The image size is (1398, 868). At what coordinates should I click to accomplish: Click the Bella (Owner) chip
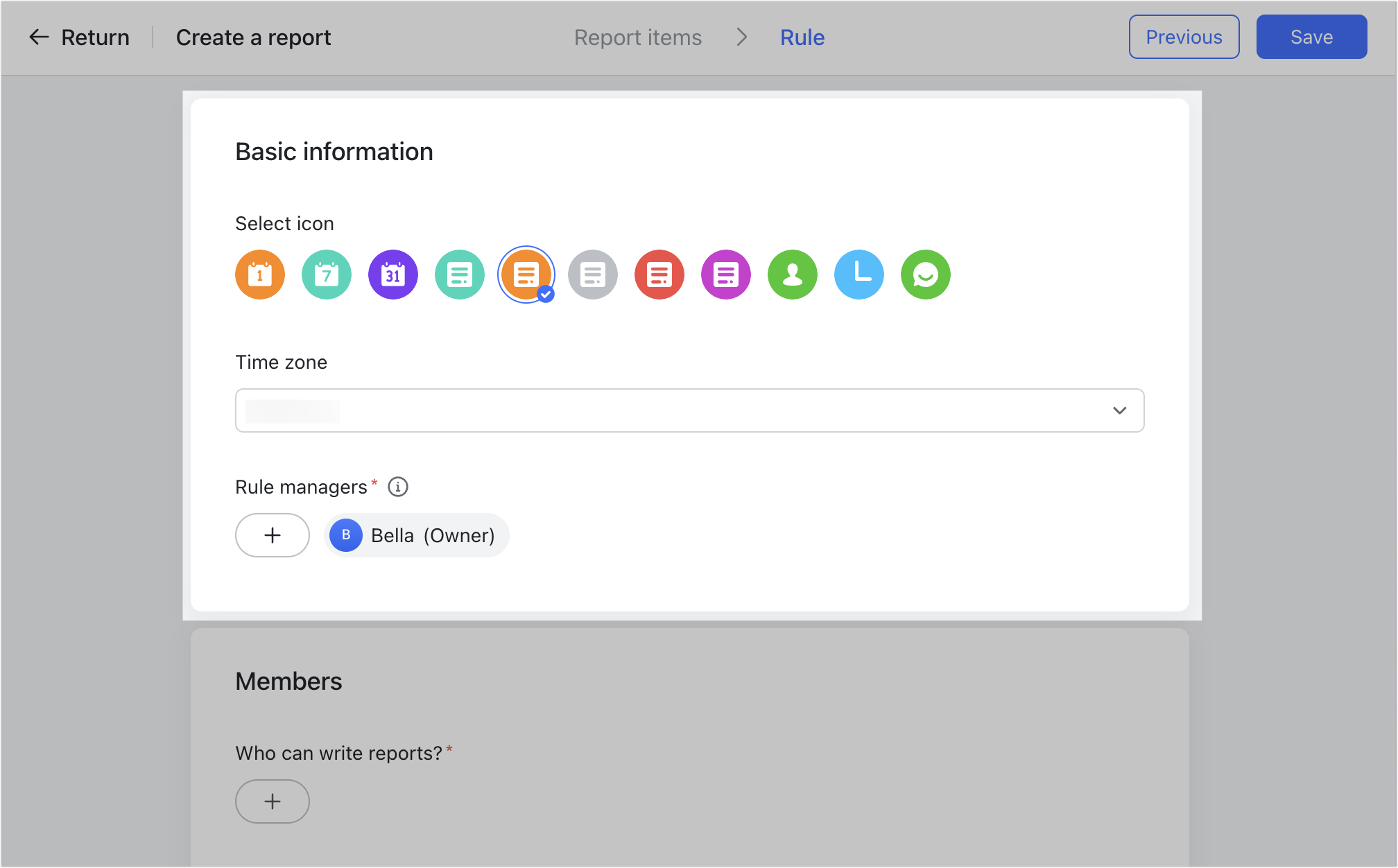tap(416, 535)
